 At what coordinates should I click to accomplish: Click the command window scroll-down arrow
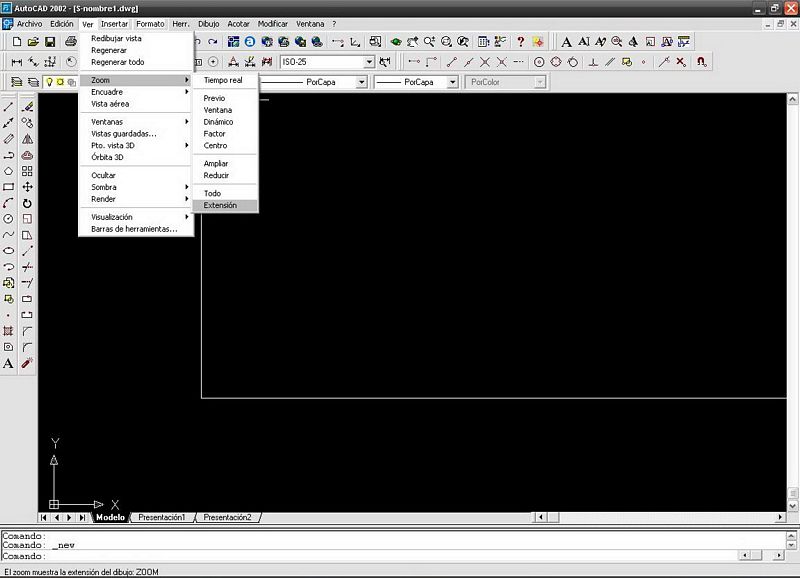(791, 545)
